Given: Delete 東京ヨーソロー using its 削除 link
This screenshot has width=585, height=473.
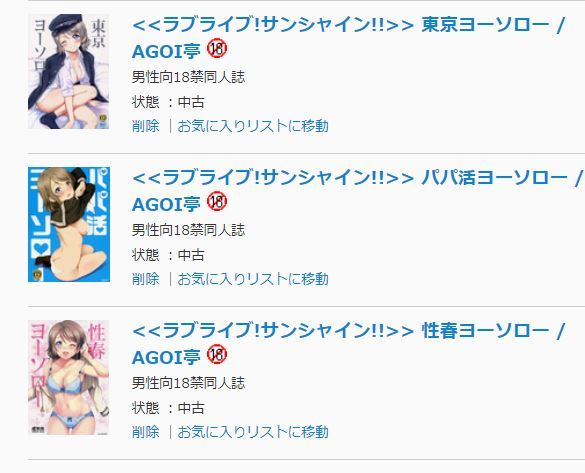Looking at the screenshot, I should [146, 126].
